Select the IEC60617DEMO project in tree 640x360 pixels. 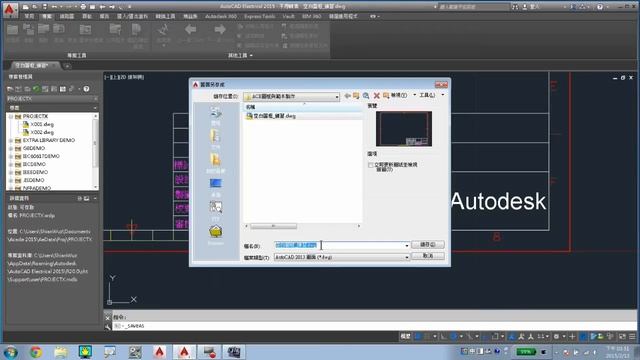click(41, 156)
